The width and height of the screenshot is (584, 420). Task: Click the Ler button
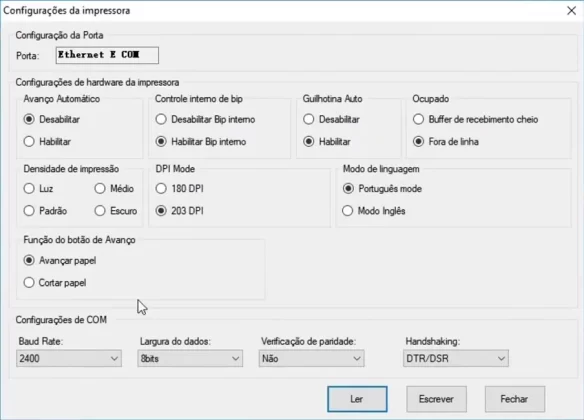point(357,399)
